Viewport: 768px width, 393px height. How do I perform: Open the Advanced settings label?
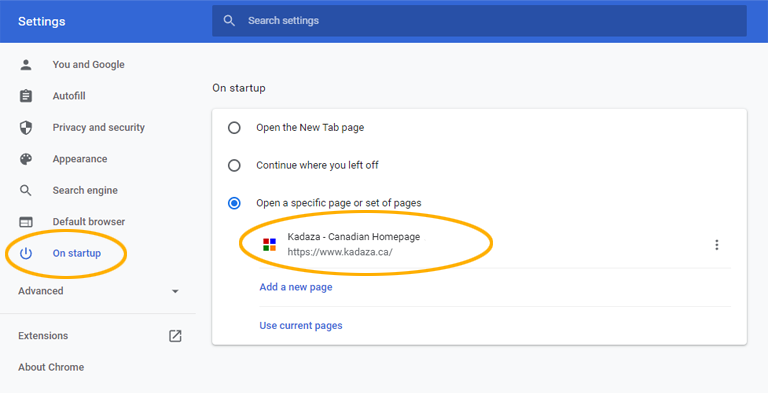[x=41, y=291]
